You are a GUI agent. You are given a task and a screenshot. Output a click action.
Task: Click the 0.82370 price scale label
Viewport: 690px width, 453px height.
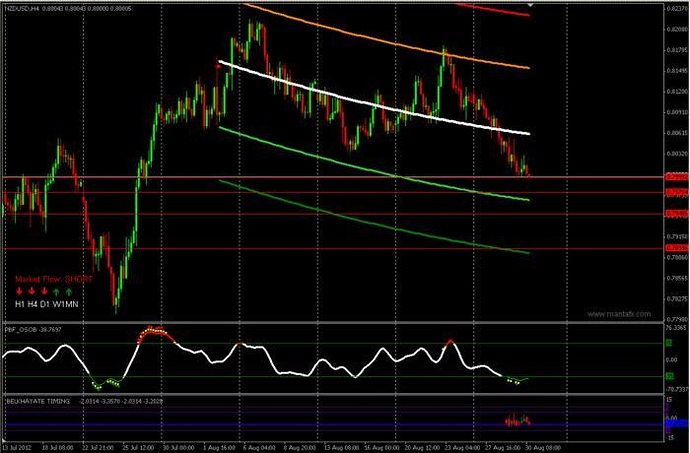point(677,8)
